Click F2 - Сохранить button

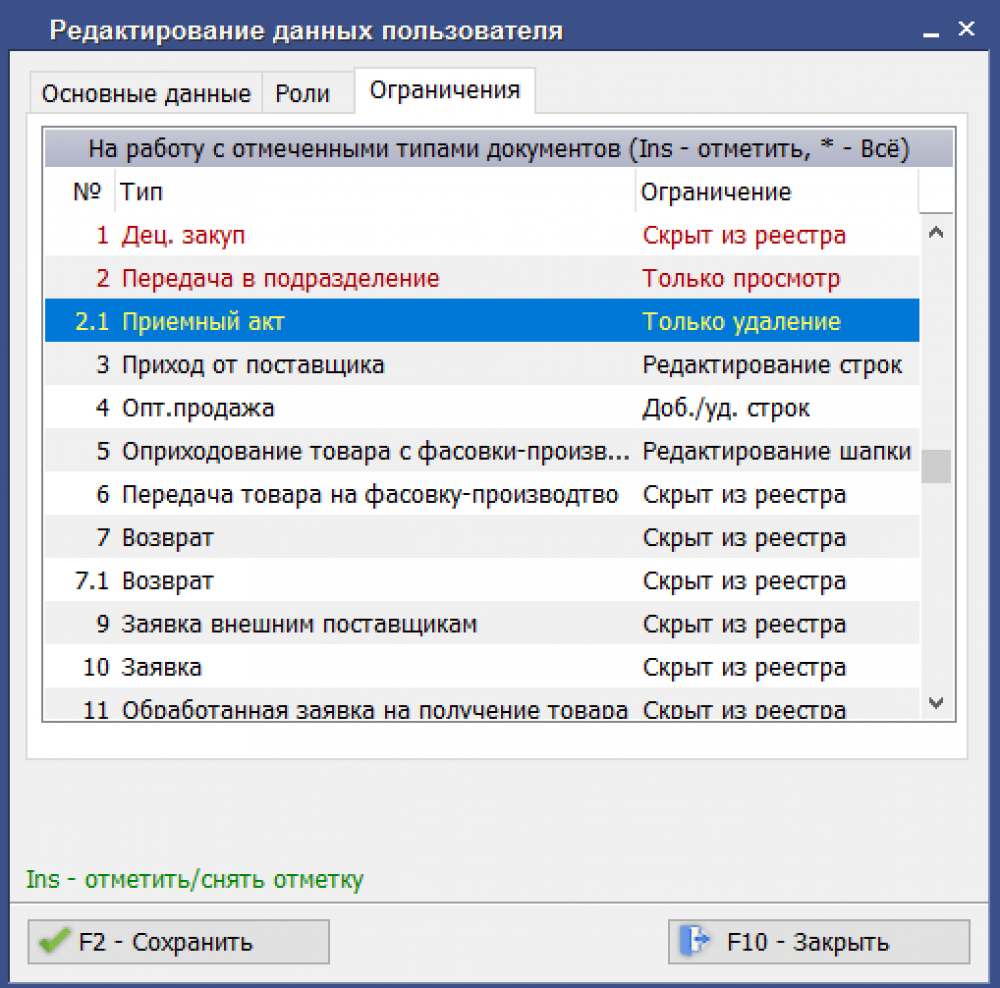tap(179, 941)
